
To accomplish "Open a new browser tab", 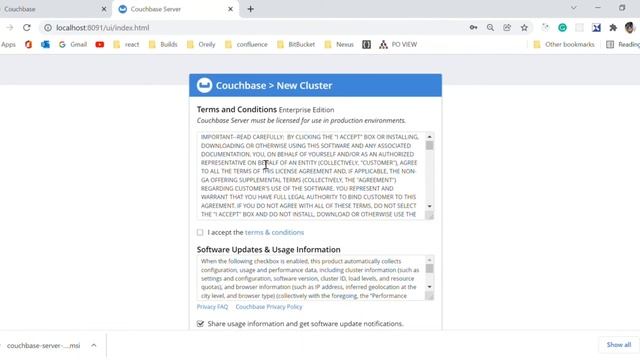I will (x=251, y=9).
